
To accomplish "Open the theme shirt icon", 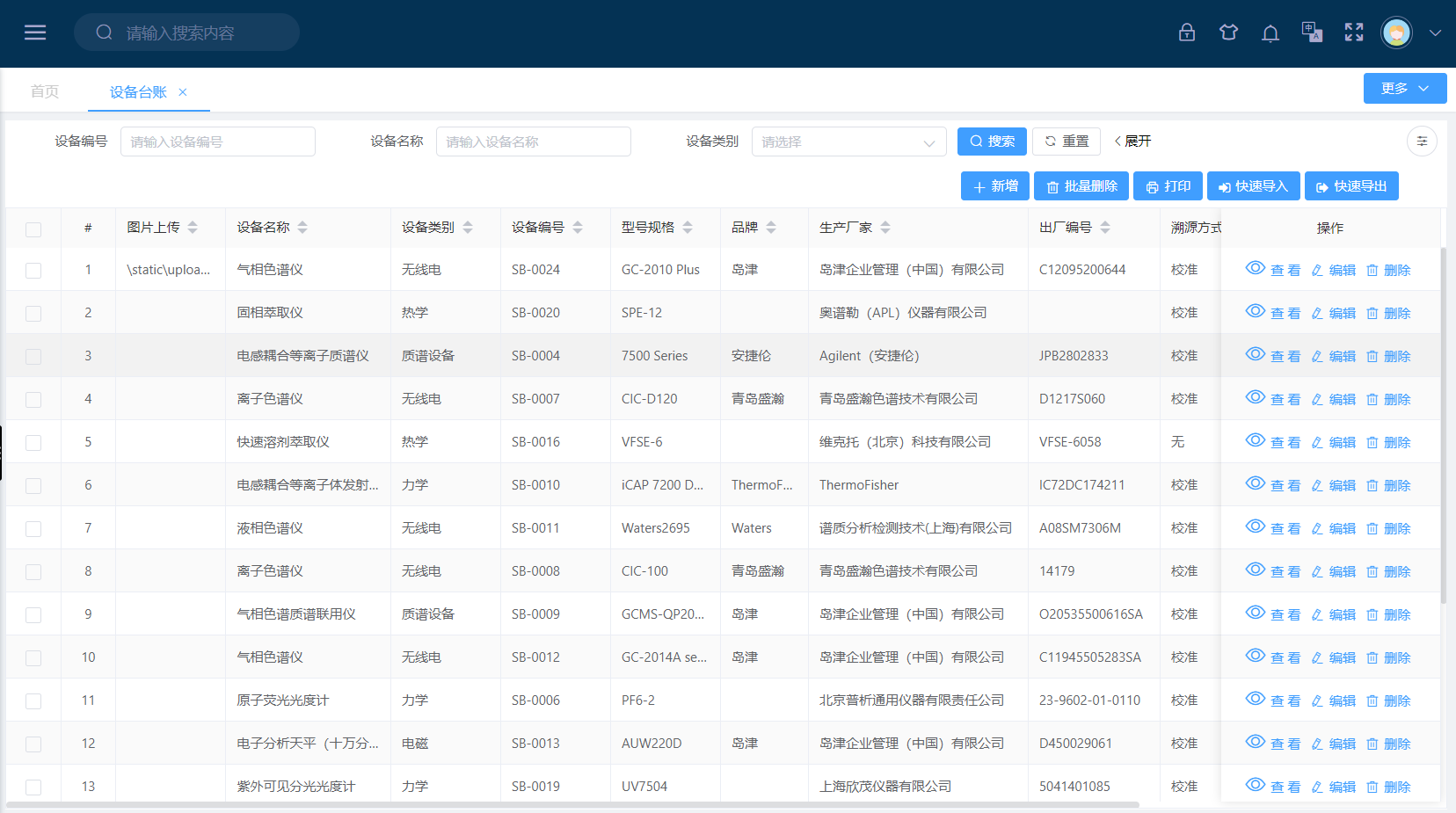I will pos(1228,33).
